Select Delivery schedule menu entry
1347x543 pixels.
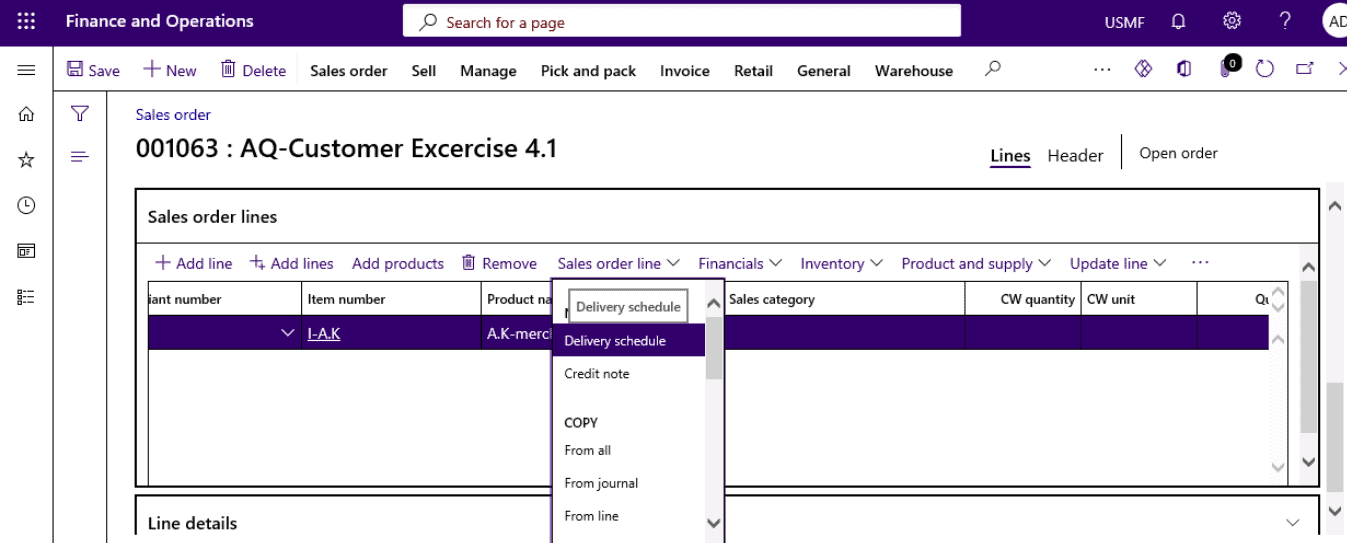pos(629,341)
